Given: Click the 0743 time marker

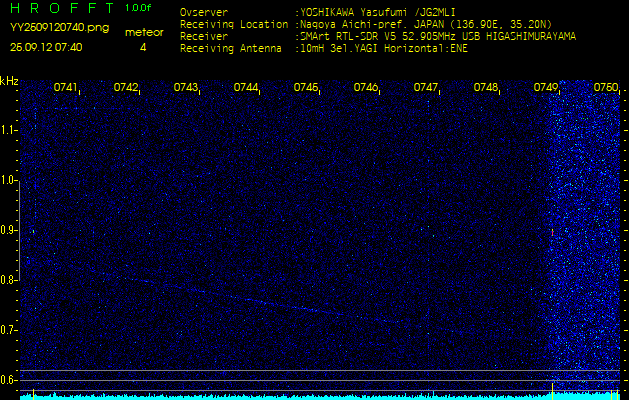Looking at the screenshot, I should tap(186, 88).
